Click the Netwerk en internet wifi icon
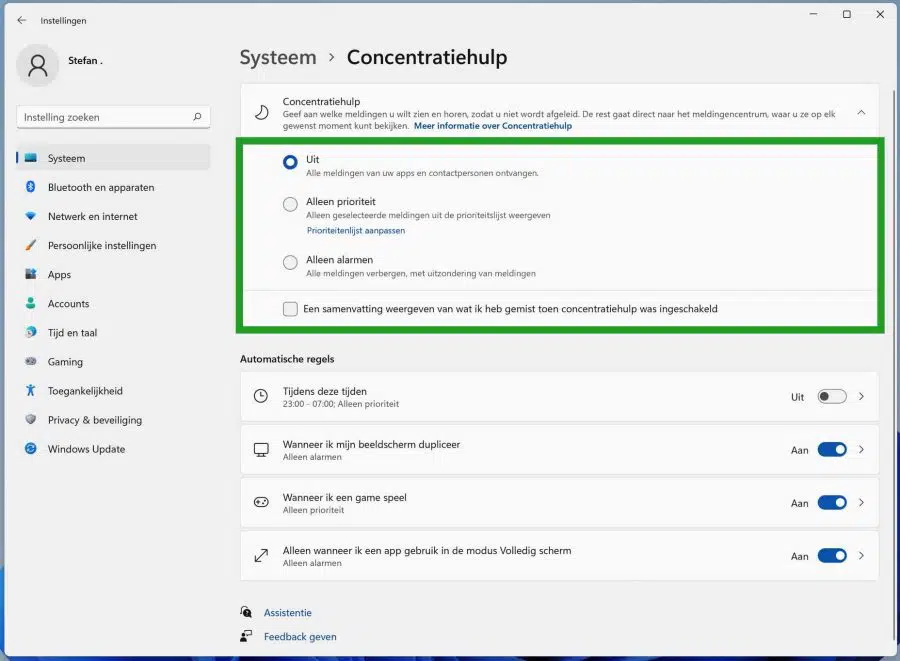Viewport: 900px width, 661px height. coord(31,216)
